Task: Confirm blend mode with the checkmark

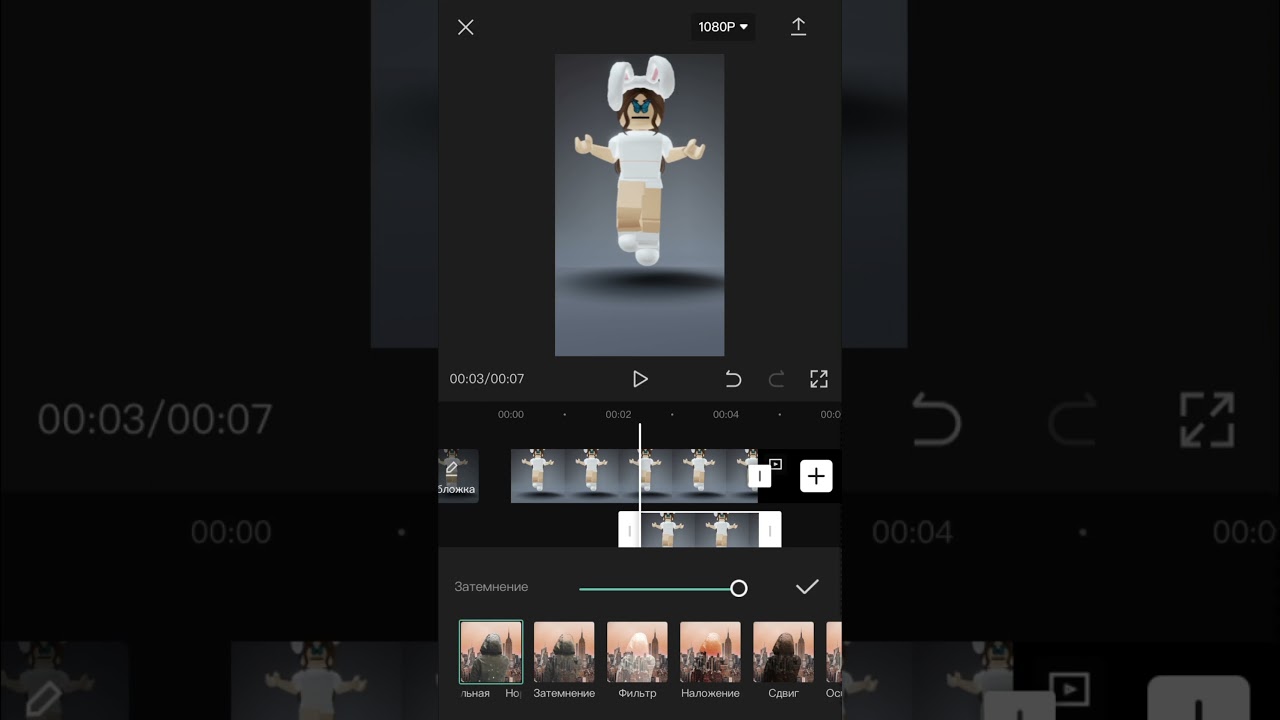Action: click(x=807, y=587)
